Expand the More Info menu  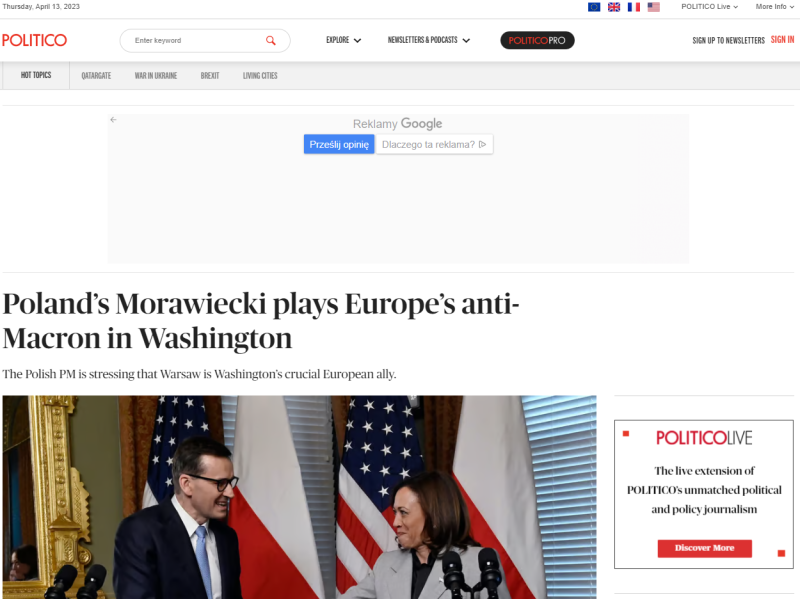tap(774, 7)
